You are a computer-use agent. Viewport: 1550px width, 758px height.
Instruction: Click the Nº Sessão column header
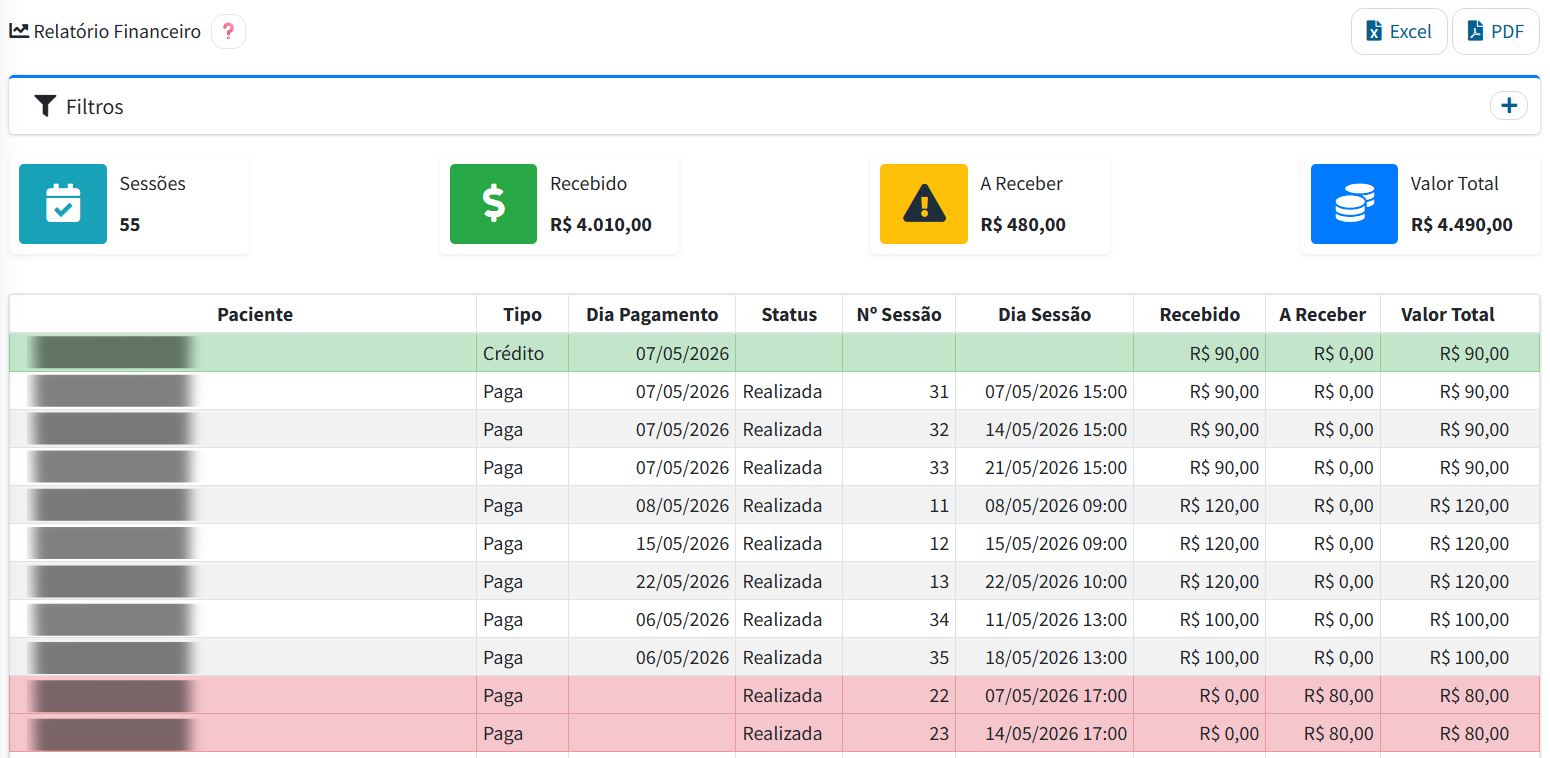[x=899, y=314]
